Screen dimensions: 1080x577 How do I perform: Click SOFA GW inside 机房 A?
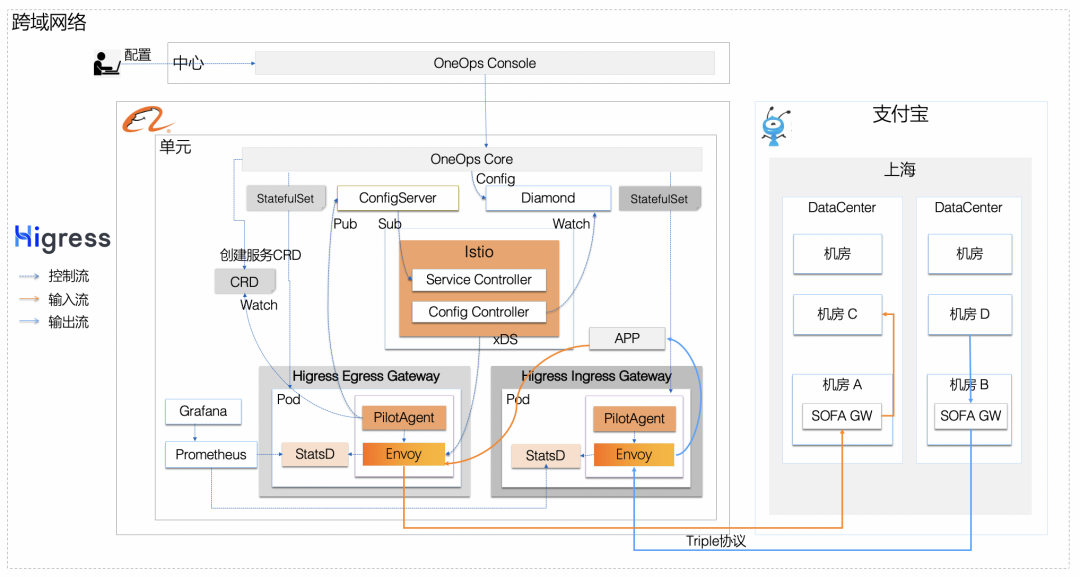click(x=842, y=416)
